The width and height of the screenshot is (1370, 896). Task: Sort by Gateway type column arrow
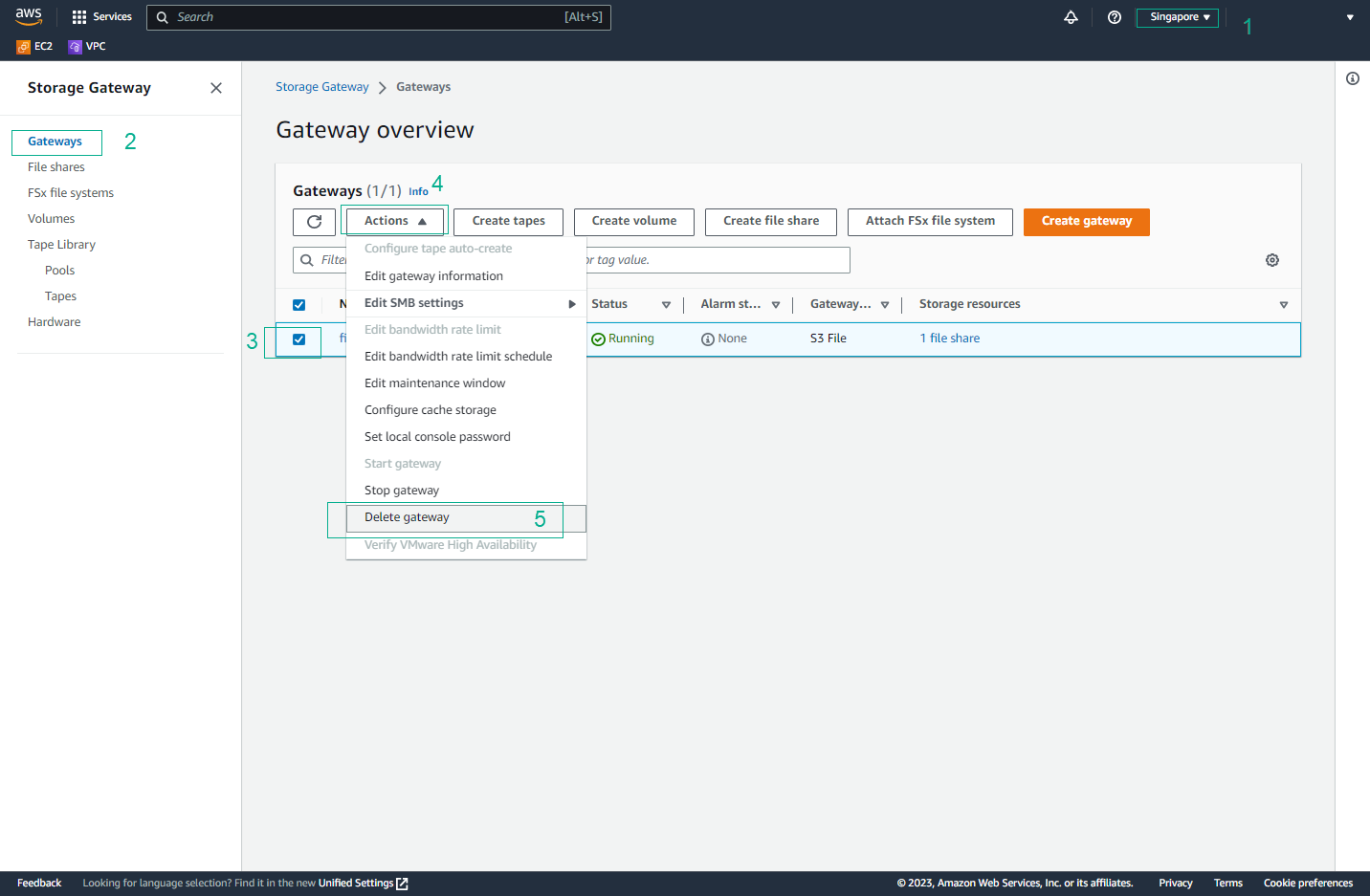coord(885,305)
